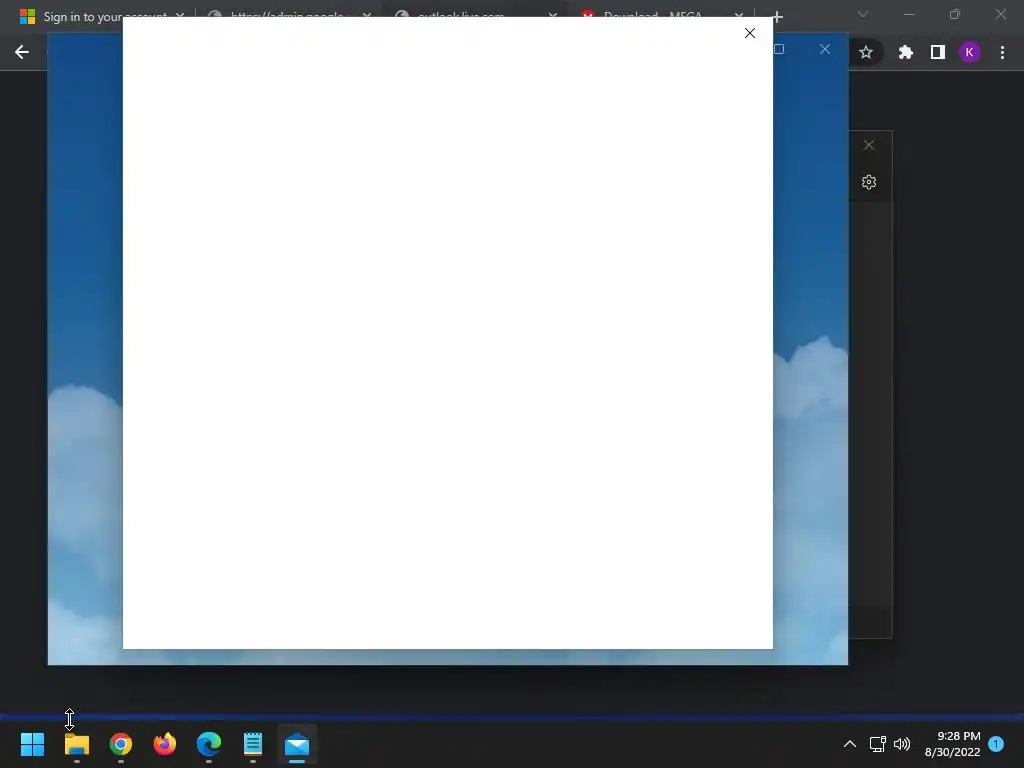The height and width of the screenshot is (768, 1024).
Task: Open File Explorer from taskbar
Action: pos(76,744)
